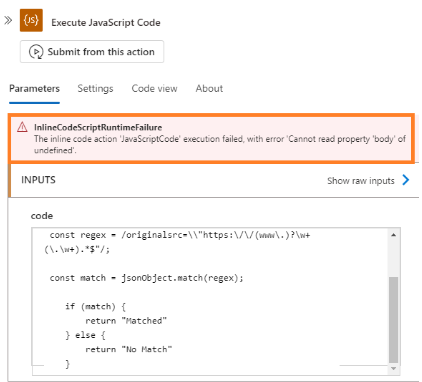Click inside the code text box
Image resolution: width=422 pixels, height=382 pixels.
click(x=216, y=302)
